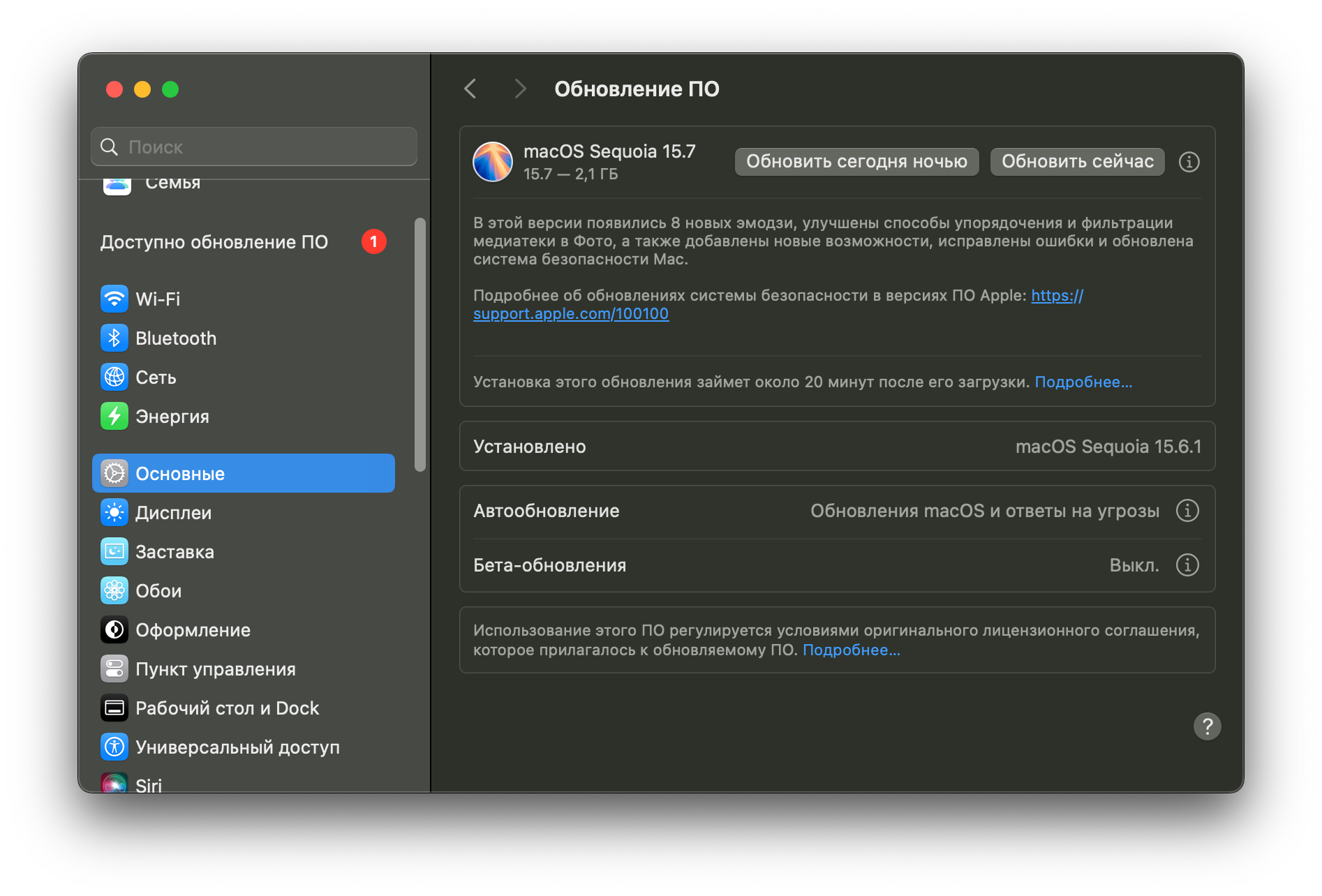The width and height of the screenshot is (1322, 896).
Task: Click the gear icon for Основные
Action: [x=114, y=473]
